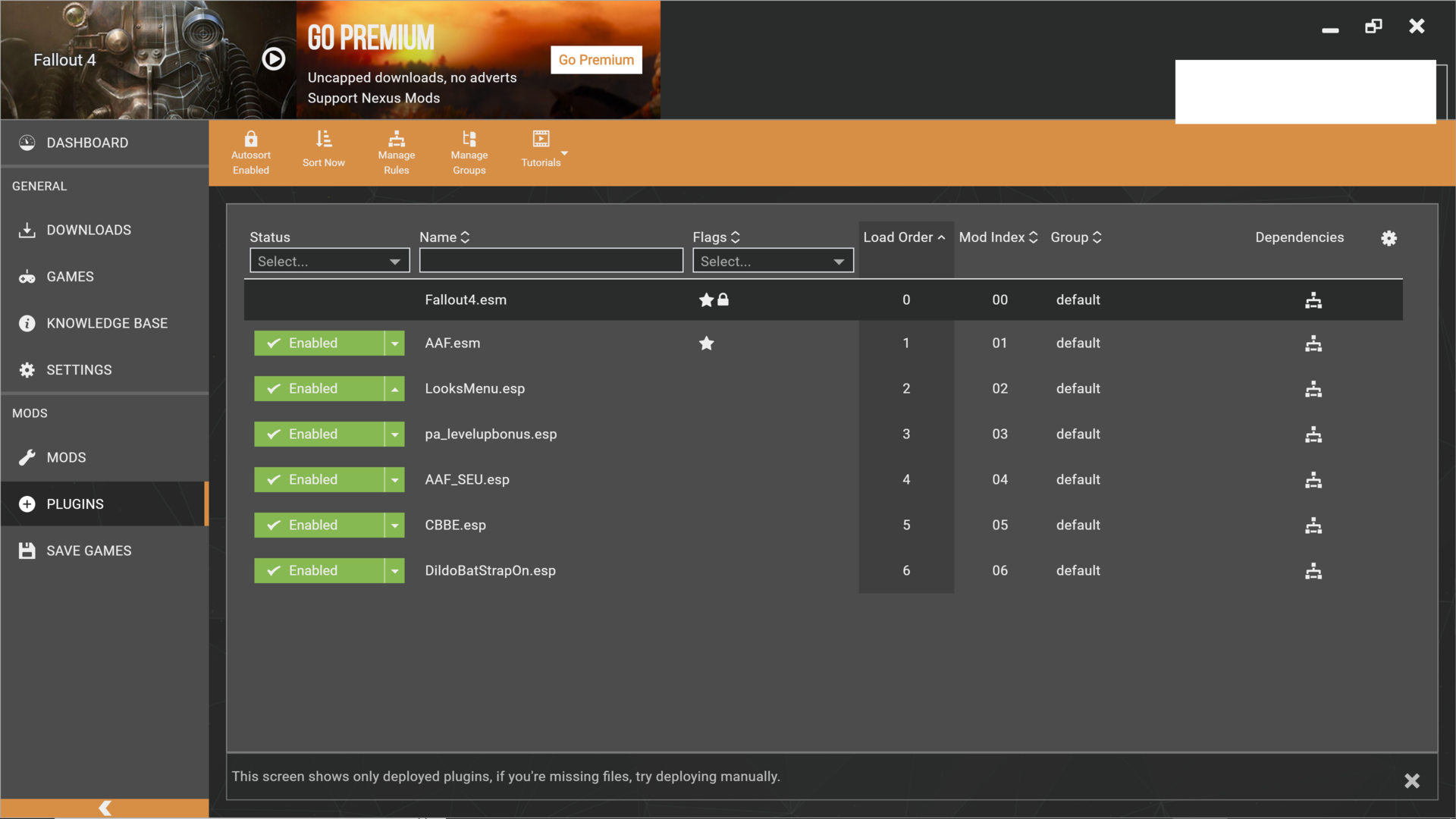Open Save Games in sidebar
The image size is (1456, 819).
[105, 551]
